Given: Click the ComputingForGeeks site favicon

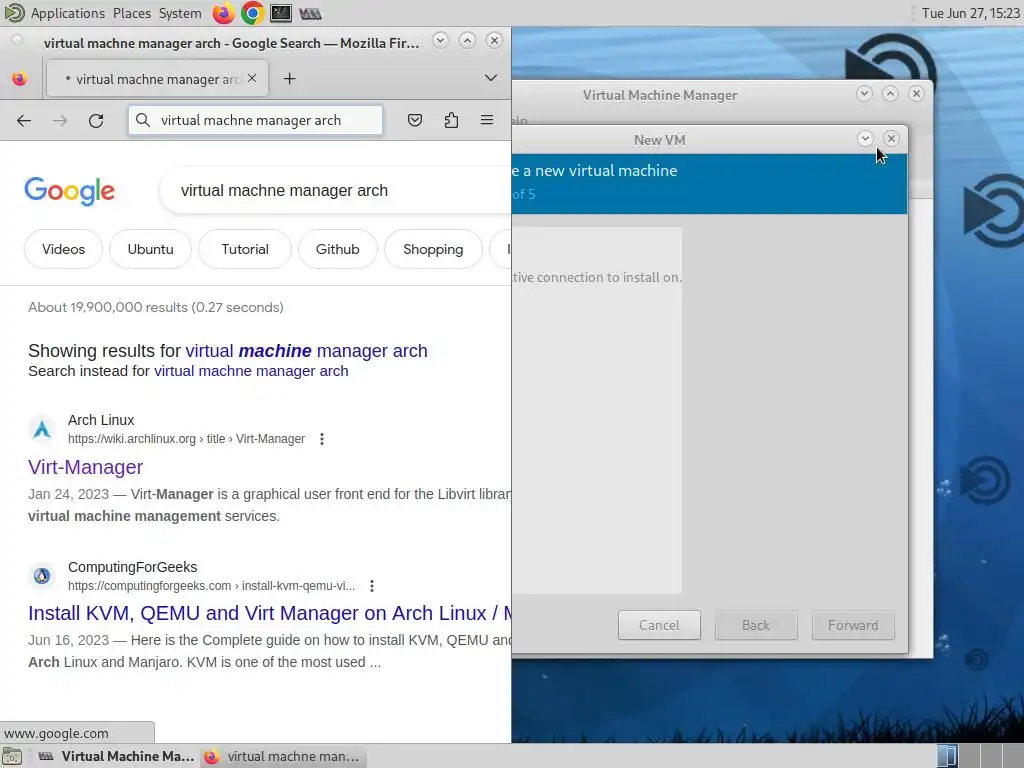Looking at the screenshot, I should pos(42,576).
